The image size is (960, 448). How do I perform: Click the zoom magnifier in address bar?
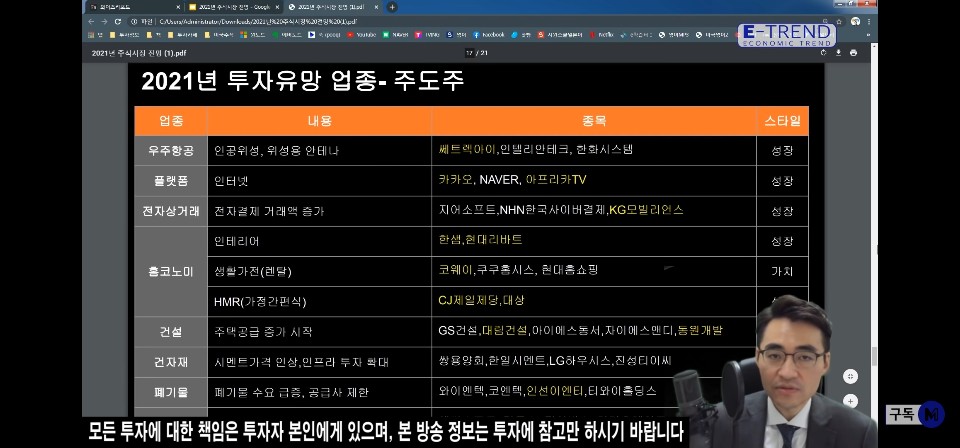coord(827,21)
